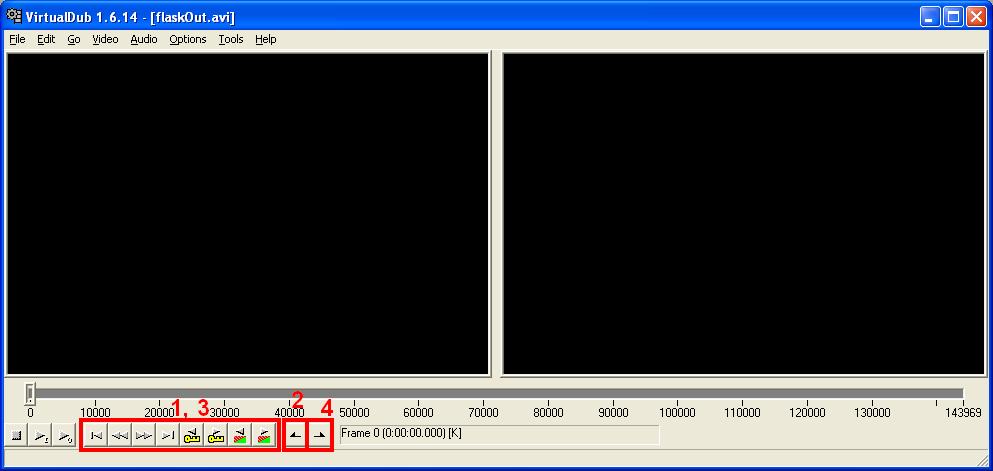Click the 70000 timeline label

coord(483,413)
